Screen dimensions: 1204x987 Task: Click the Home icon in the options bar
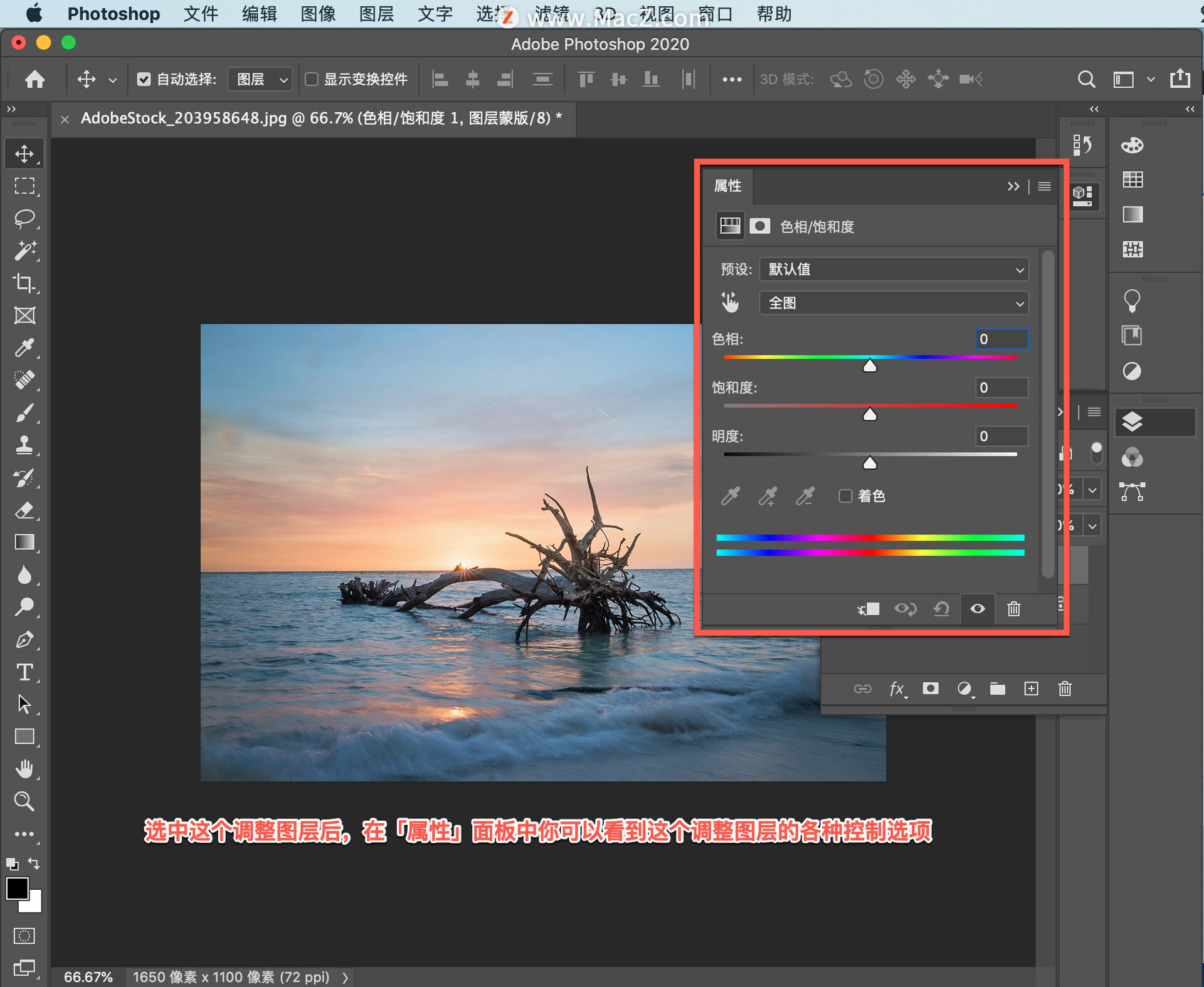click(35, 80)
